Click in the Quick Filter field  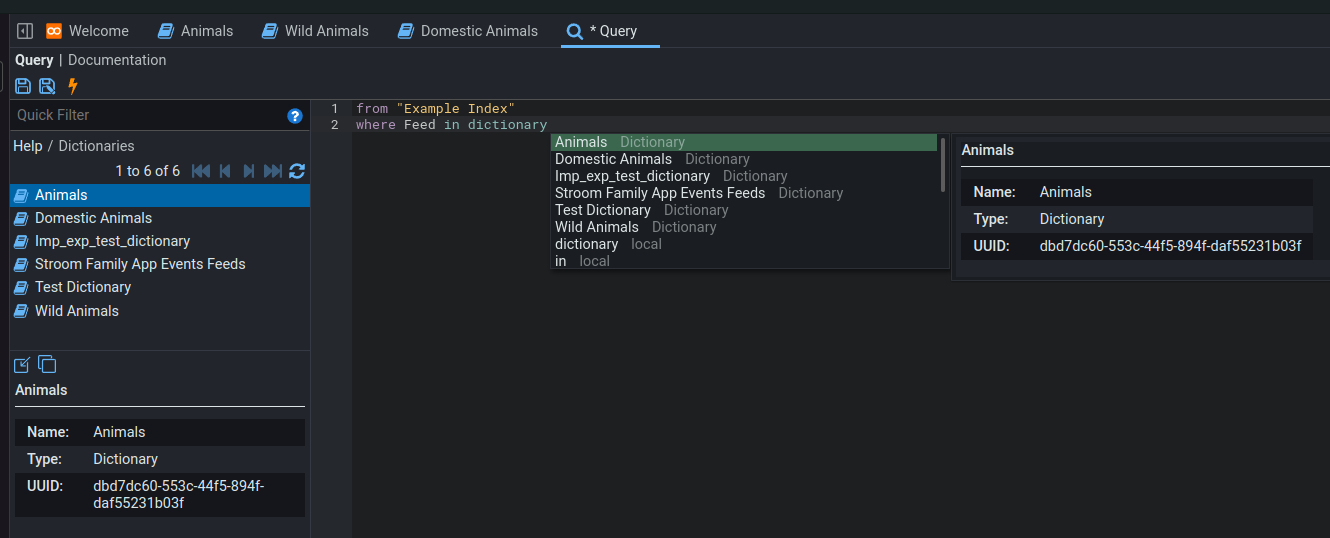point(145,115)
